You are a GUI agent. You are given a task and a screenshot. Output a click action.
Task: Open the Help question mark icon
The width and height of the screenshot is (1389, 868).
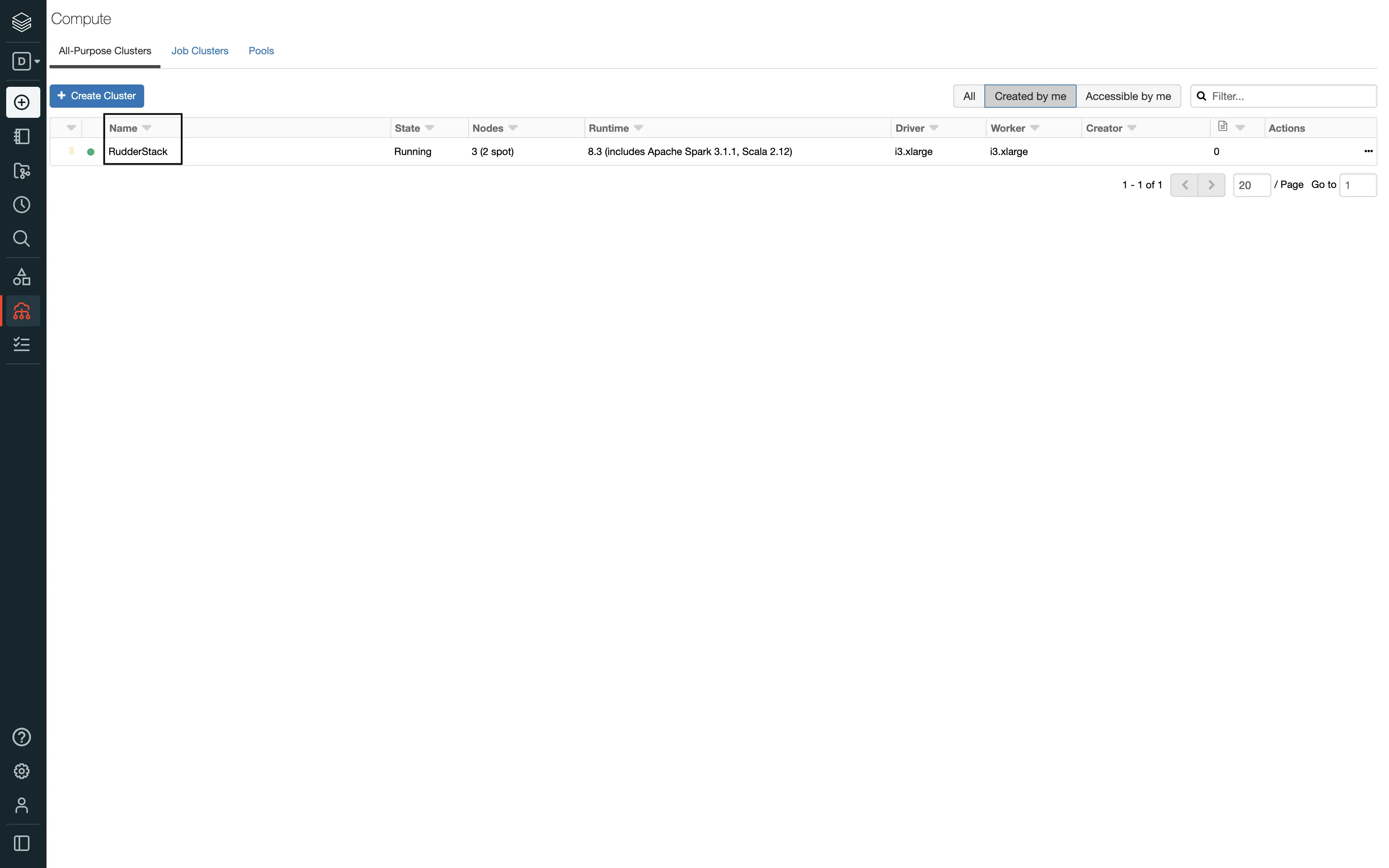click(22, 737)
